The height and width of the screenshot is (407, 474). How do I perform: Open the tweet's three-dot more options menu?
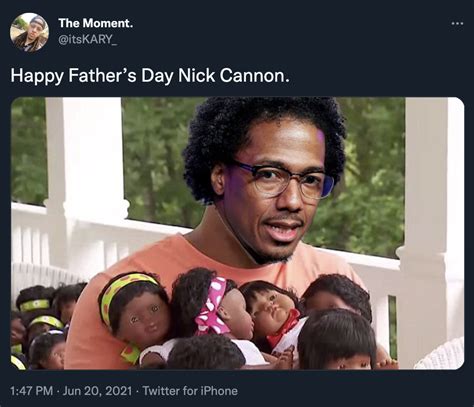[457, 23]
